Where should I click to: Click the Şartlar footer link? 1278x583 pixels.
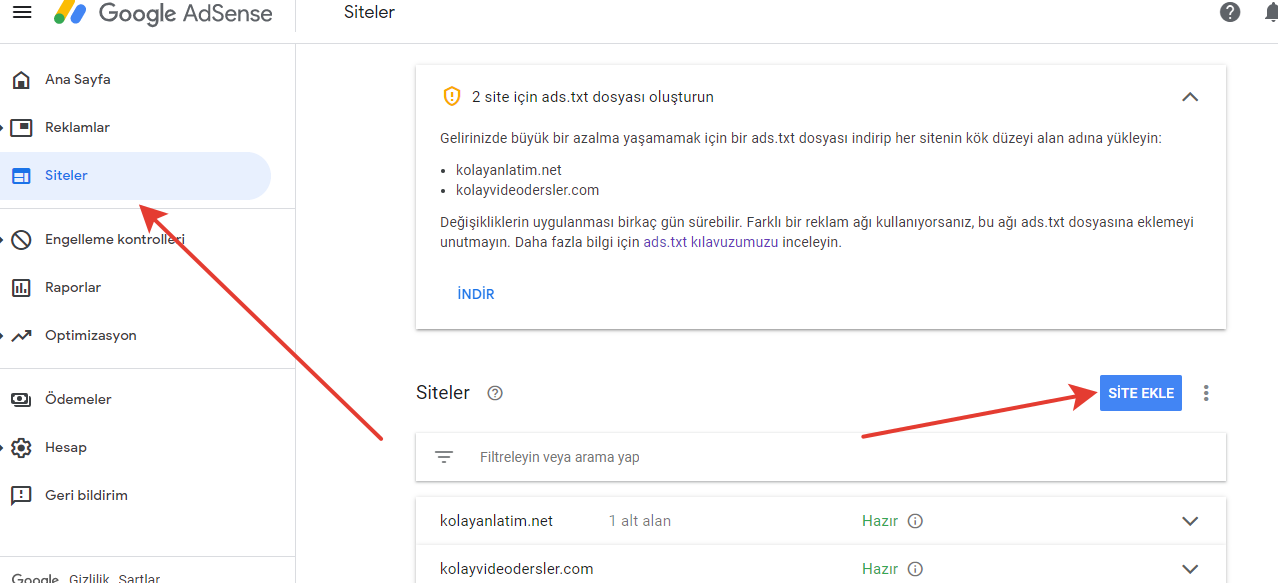coord(139,578)
